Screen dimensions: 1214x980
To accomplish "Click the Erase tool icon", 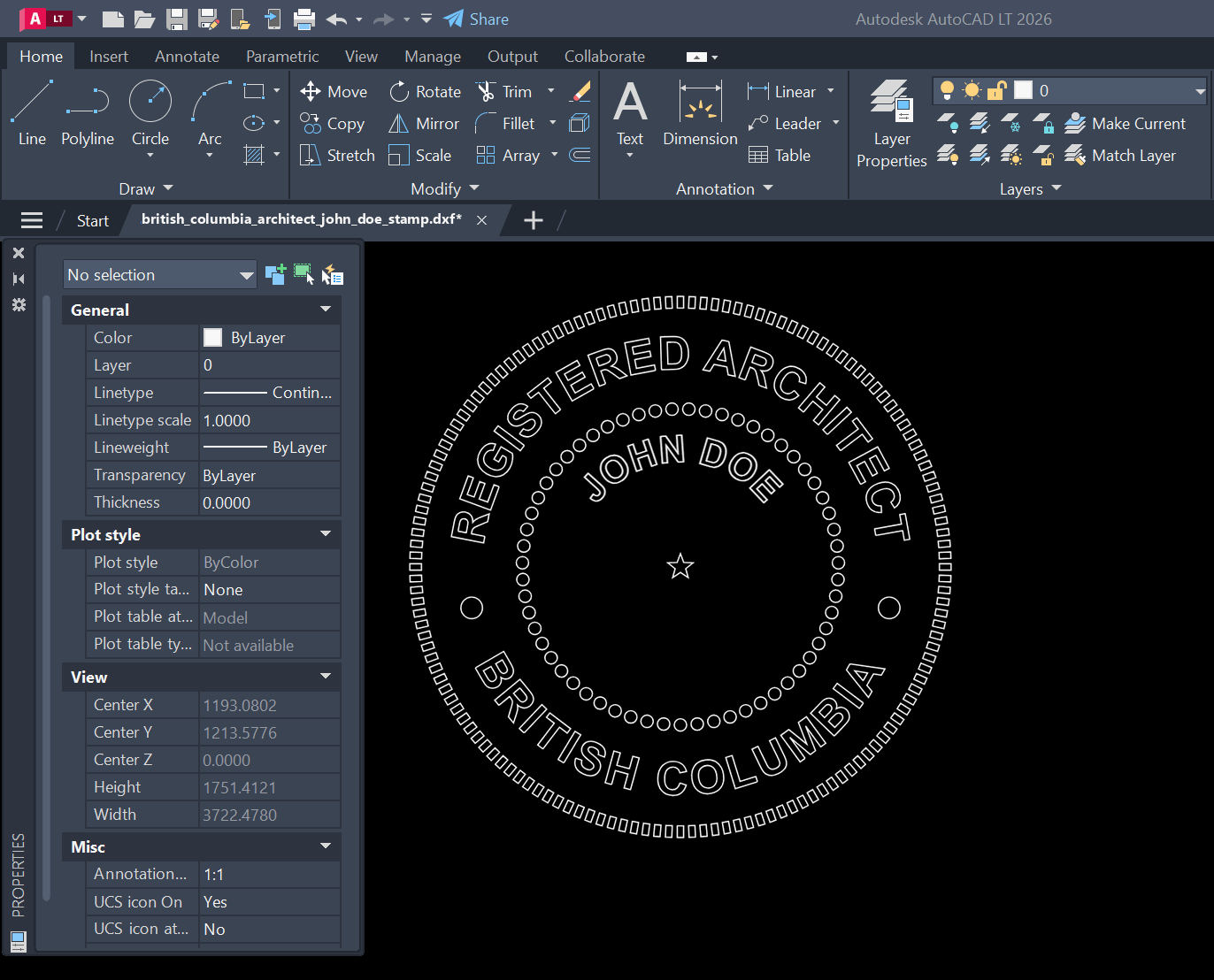I will click(x=580, y=91).
